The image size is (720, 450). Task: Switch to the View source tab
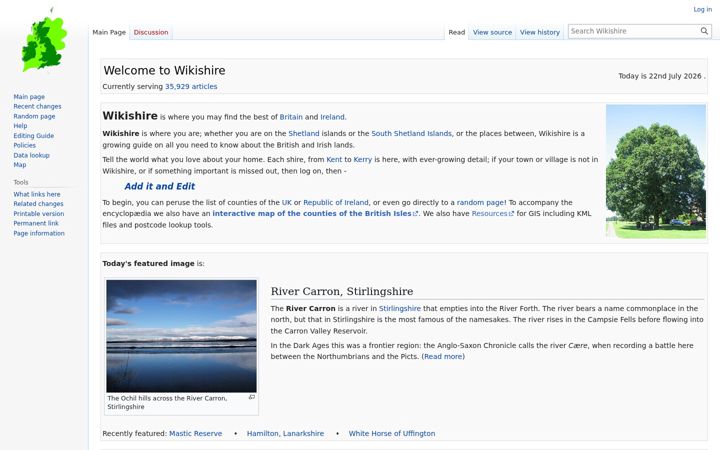pyautogui.click(x=492, y=32)
